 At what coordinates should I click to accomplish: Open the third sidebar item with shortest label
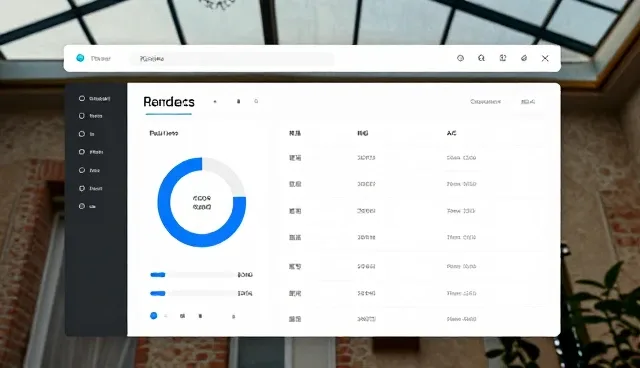[87, 134]
